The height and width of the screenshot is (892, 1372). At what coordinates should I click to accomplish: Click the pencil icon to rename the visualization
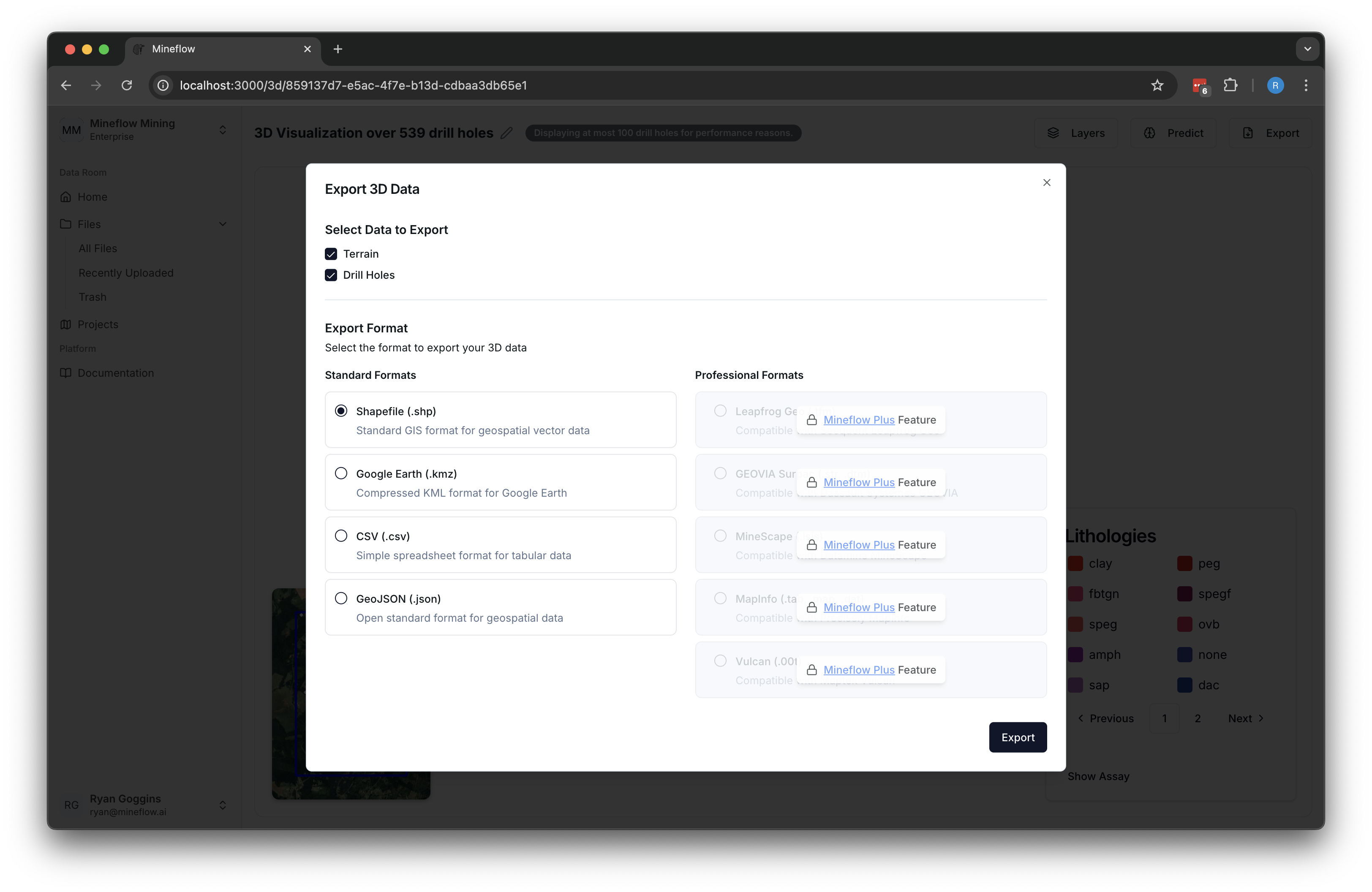(x=506, y=133)
